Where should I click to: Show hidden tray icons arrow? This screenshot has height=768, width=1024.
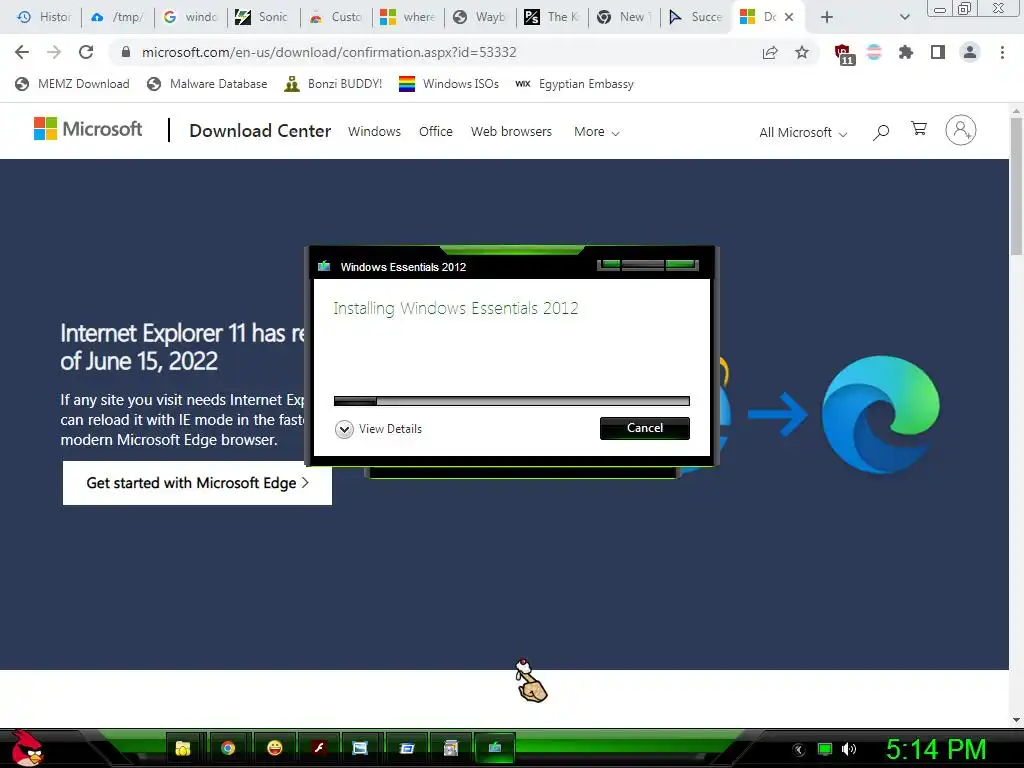(799, 750)
